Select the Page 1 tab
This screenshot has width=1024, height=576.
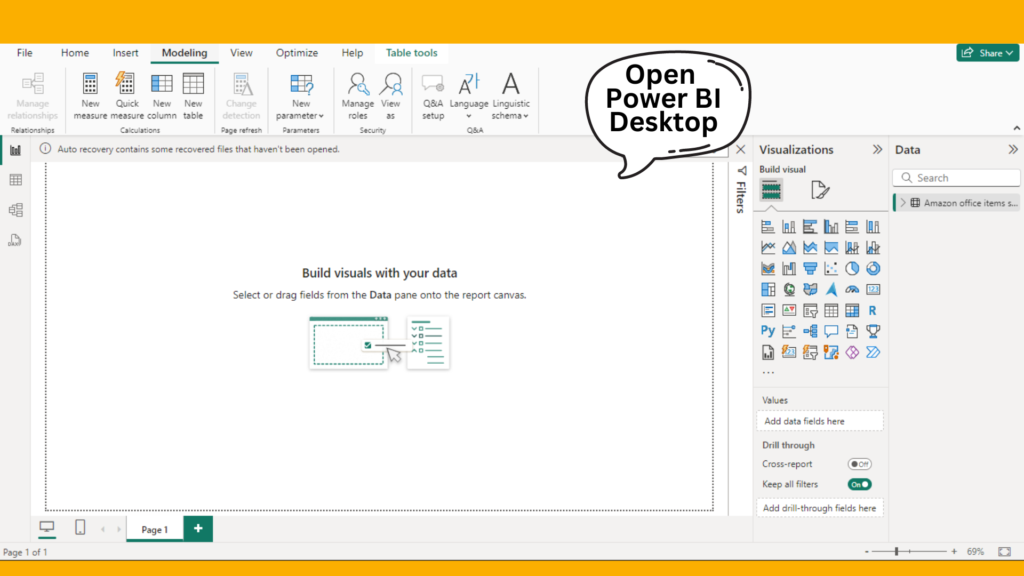(x=155, y=529)
